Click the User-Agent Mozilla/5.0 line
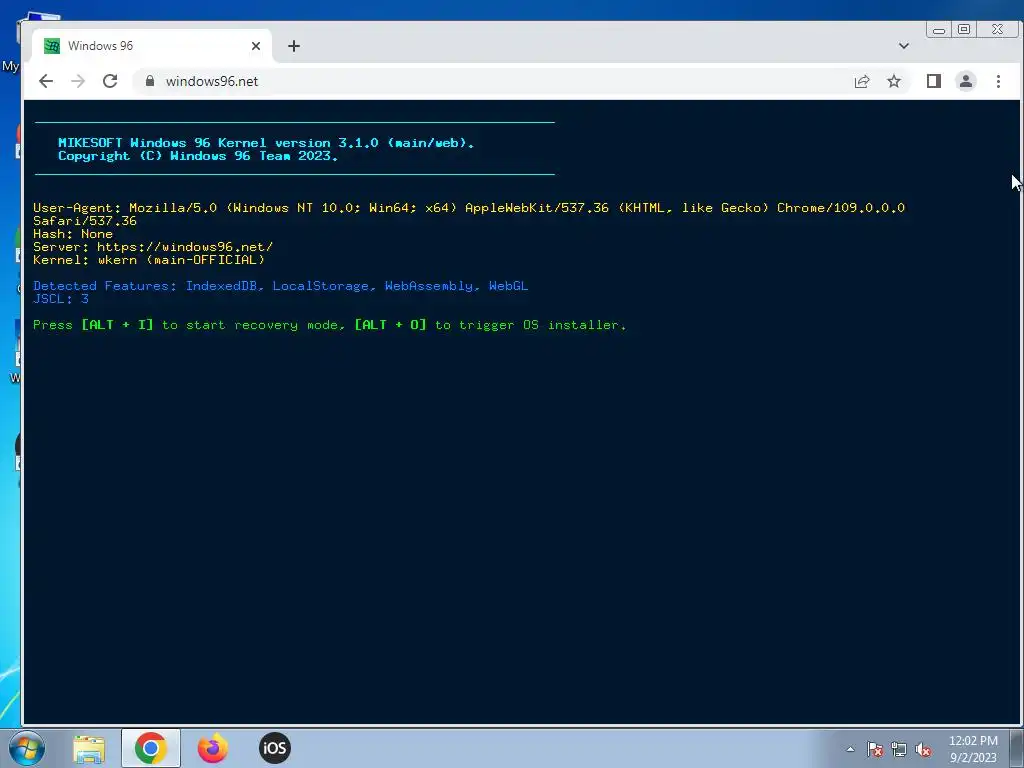Screen dimensions: 1024x768 pyautogui.click(x=469, y=208)
